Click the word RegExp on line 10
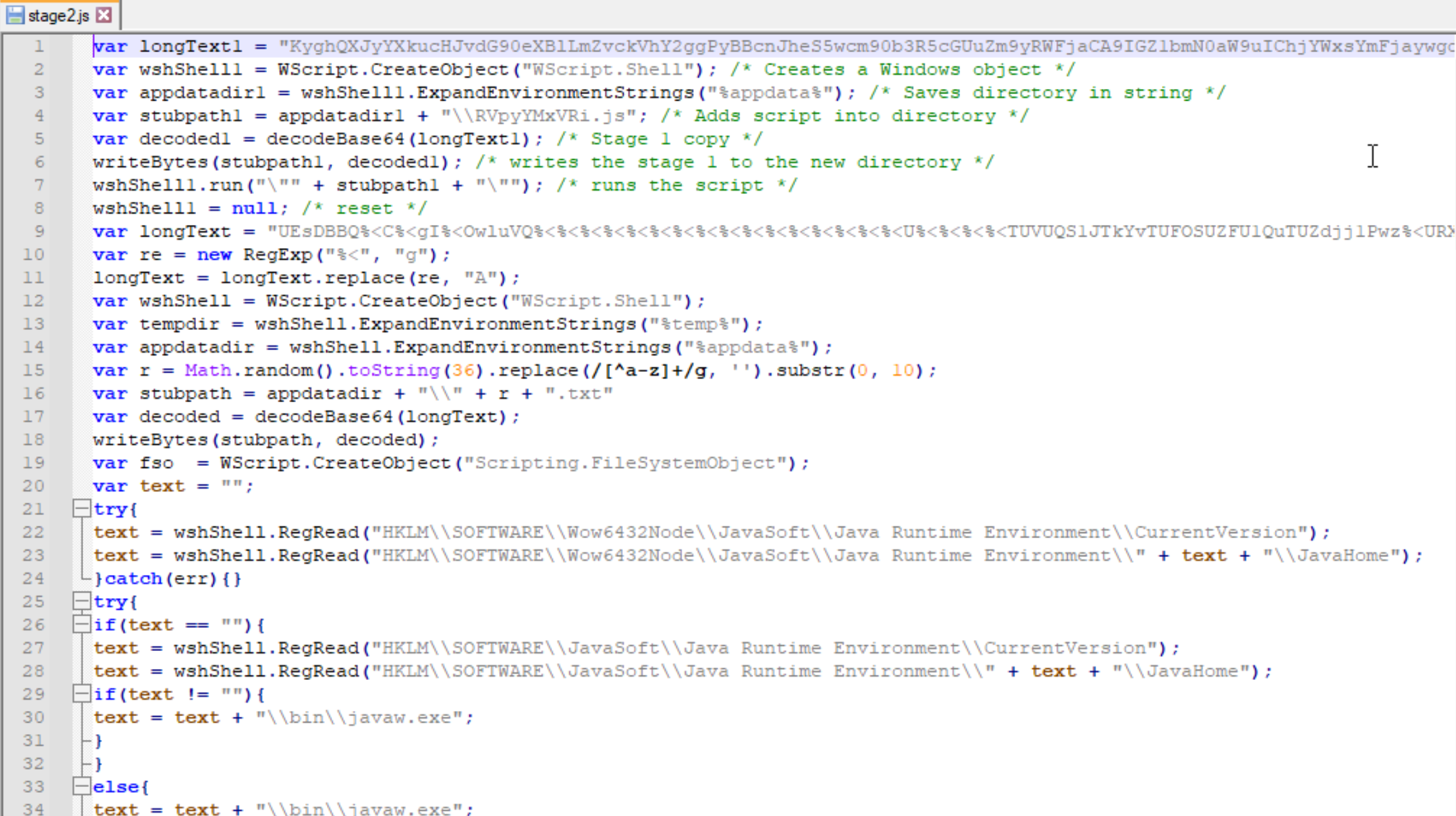Screen dimensions: 1456x816 click(x=279, y=255)
